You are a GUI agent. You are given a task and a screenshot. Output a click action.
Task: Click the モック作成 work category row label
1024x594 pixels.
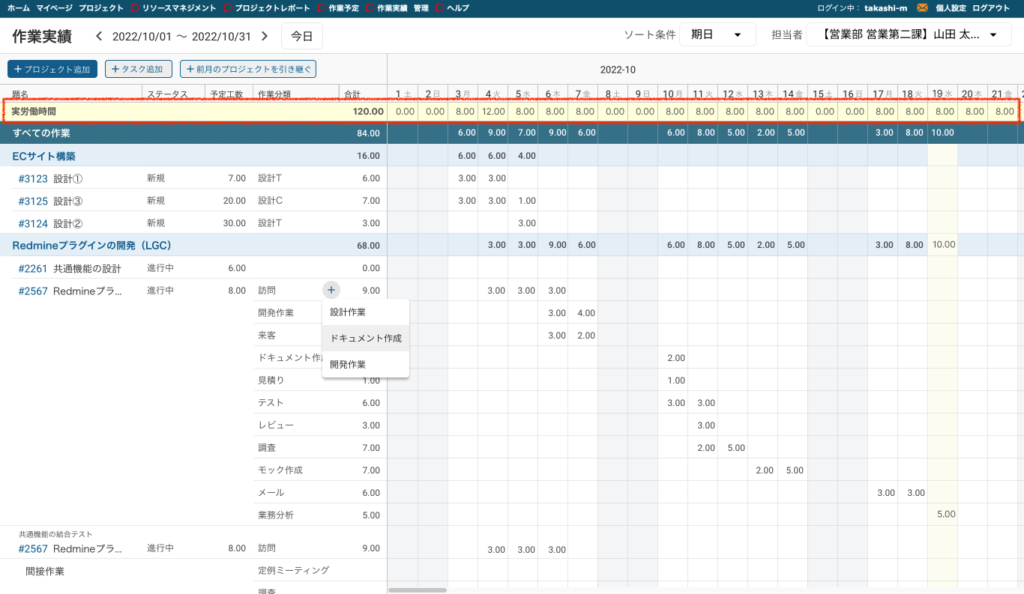point(280,470)
